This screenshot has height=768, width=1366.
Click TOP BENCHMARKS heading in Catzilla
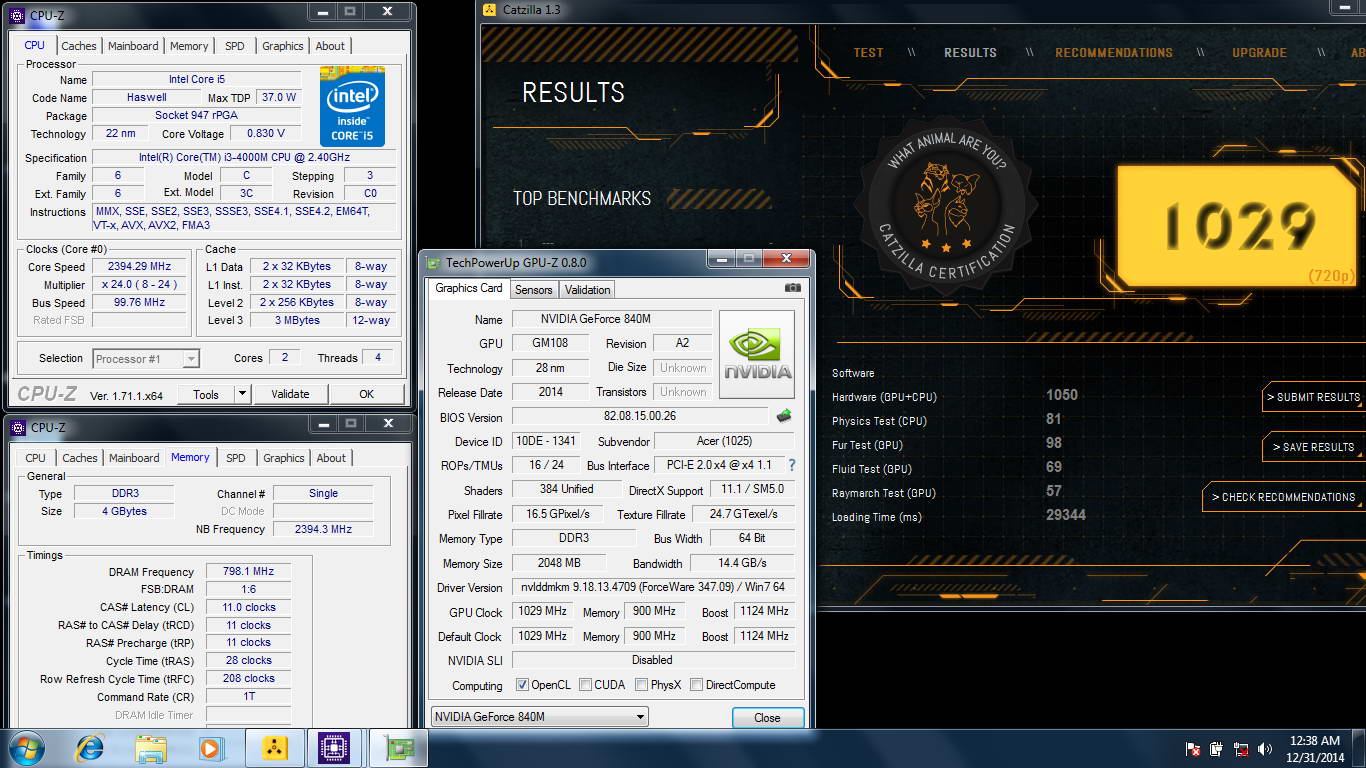(582, 198)
